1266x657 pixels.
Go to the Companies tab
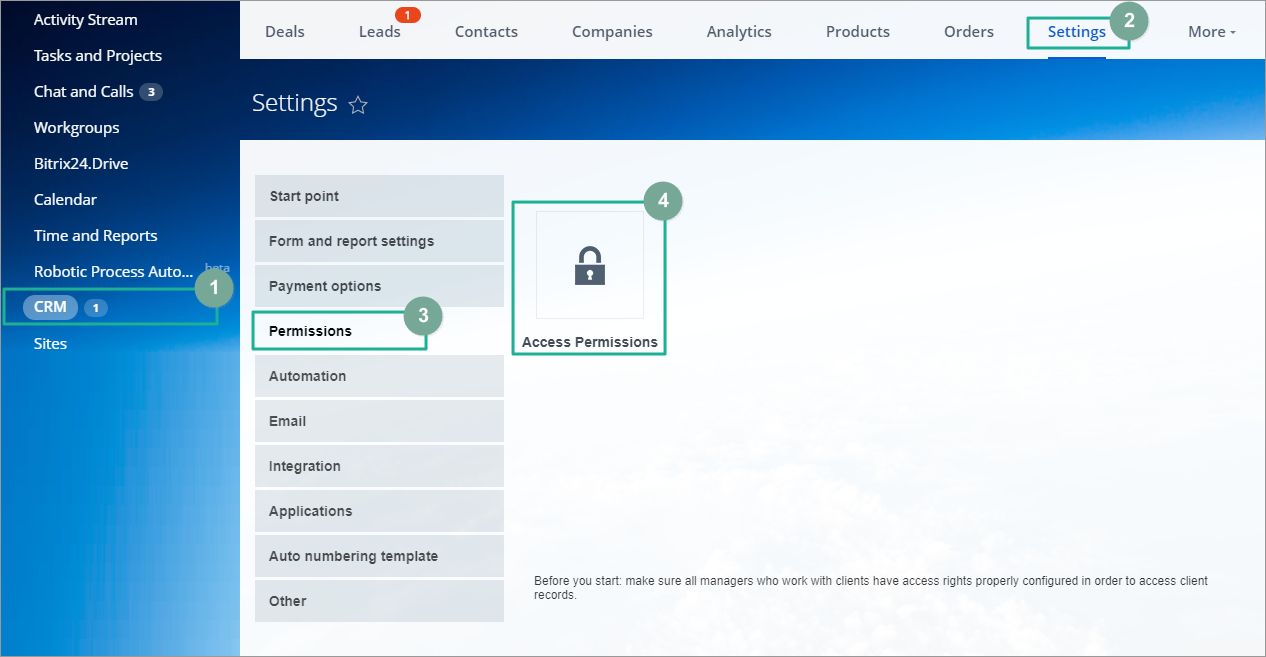click(x=612, y=32)
